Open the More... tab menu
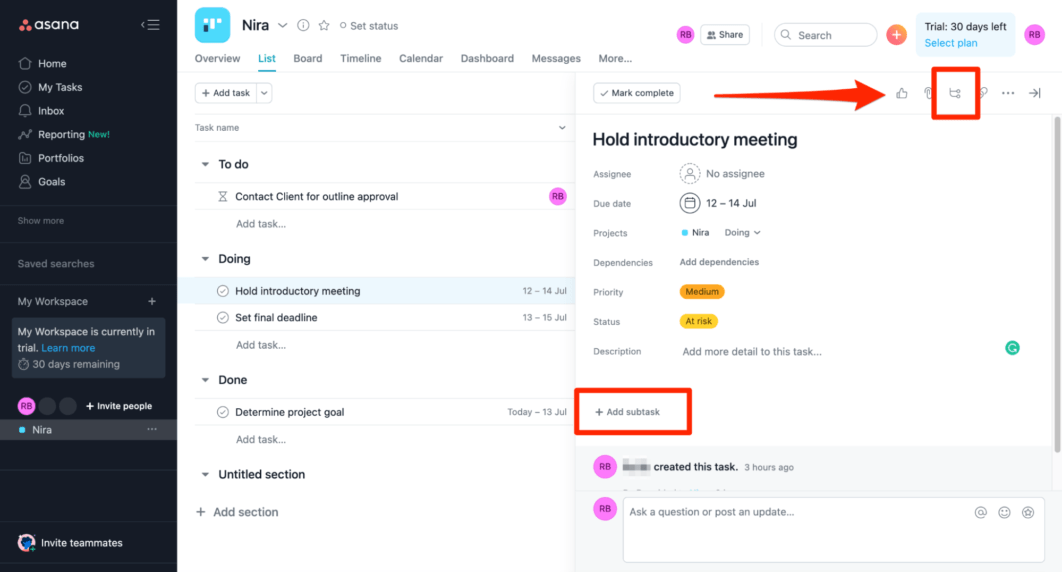The height and width of the screenshot is (572, 1062). tap(615, 58)
